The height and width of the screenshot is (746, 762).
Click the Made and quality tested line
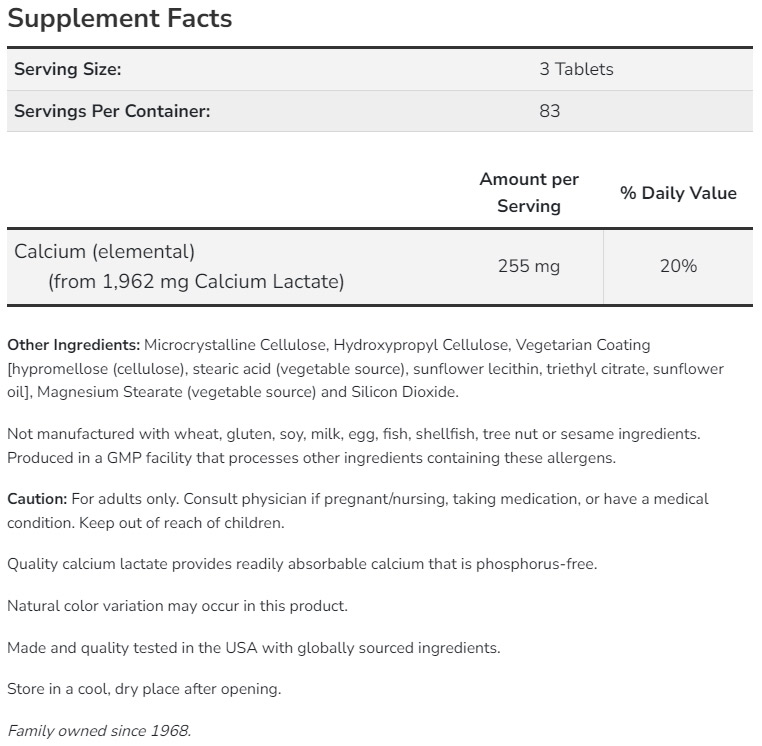click(253, 647)
